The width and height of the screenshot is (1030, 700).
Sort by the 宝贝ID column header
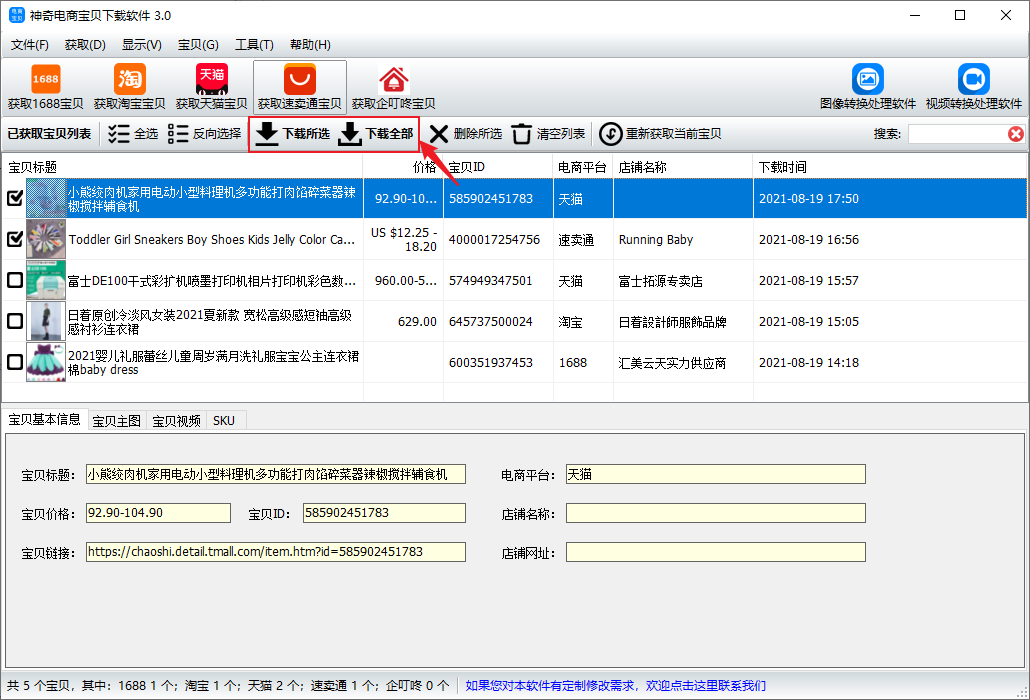[x=499, y=167]
